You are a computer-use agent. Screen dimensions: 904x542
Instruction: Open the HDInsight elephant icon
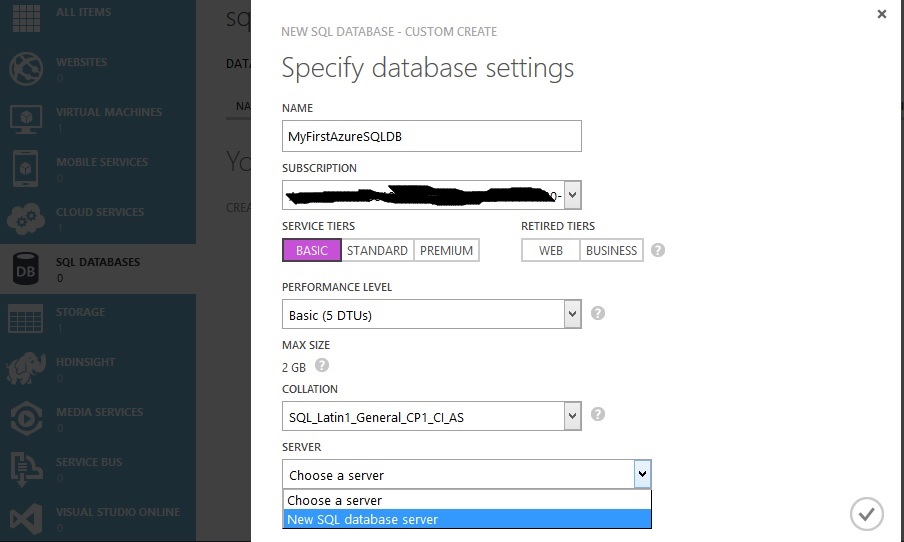click(25, 369)
